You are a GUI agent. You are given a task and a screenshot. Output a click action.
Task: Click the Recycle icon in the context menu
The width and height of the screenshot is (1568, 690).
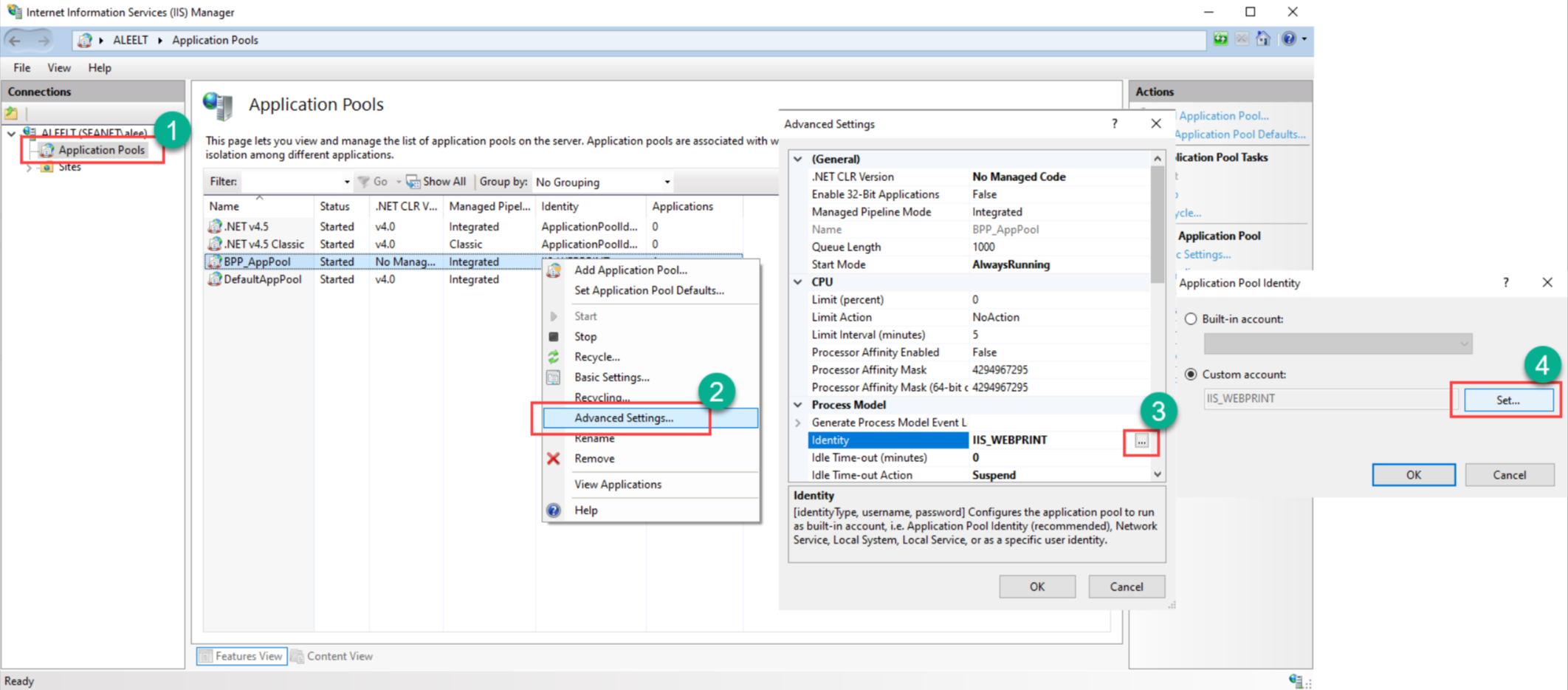(554, 357)
